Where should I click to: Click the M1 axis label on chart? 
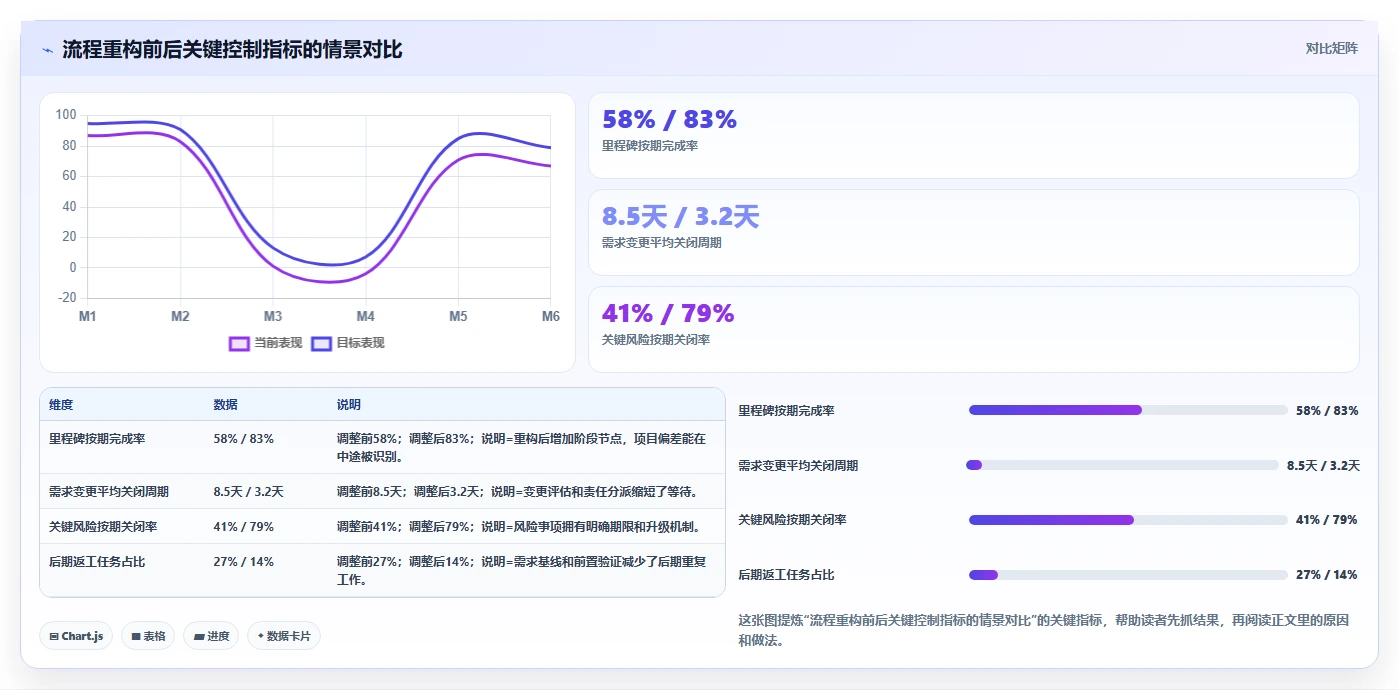[x=88, y=317]
